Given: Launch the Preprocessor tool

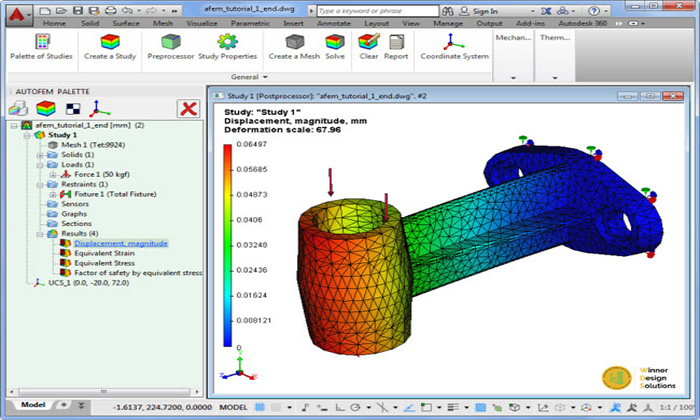Looking at the screenshot, I should point(171,47).
